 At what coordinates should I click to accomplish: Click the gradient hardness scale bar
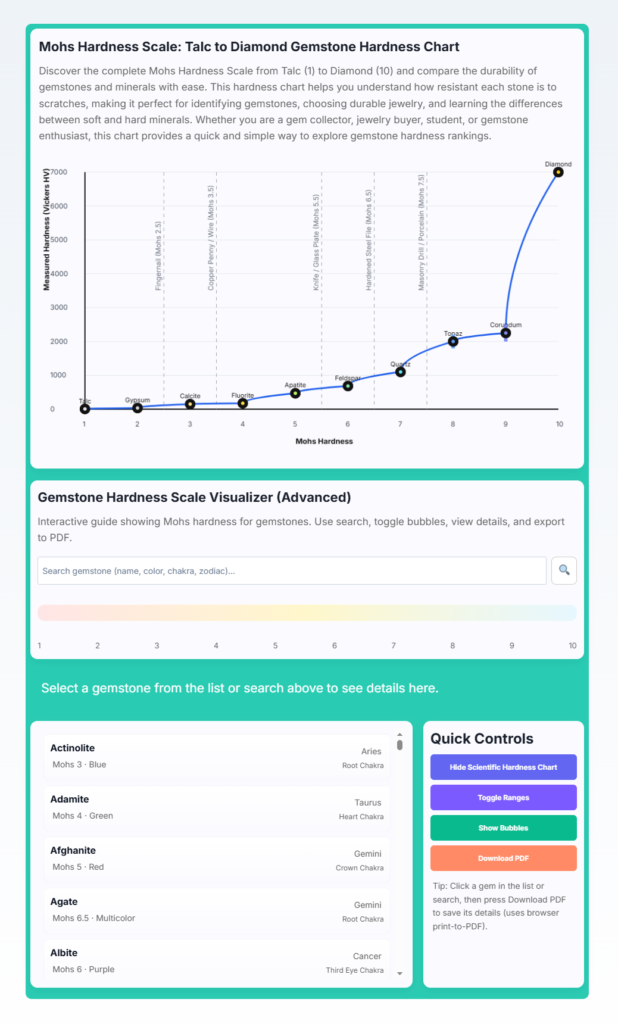tap(307, 613)
